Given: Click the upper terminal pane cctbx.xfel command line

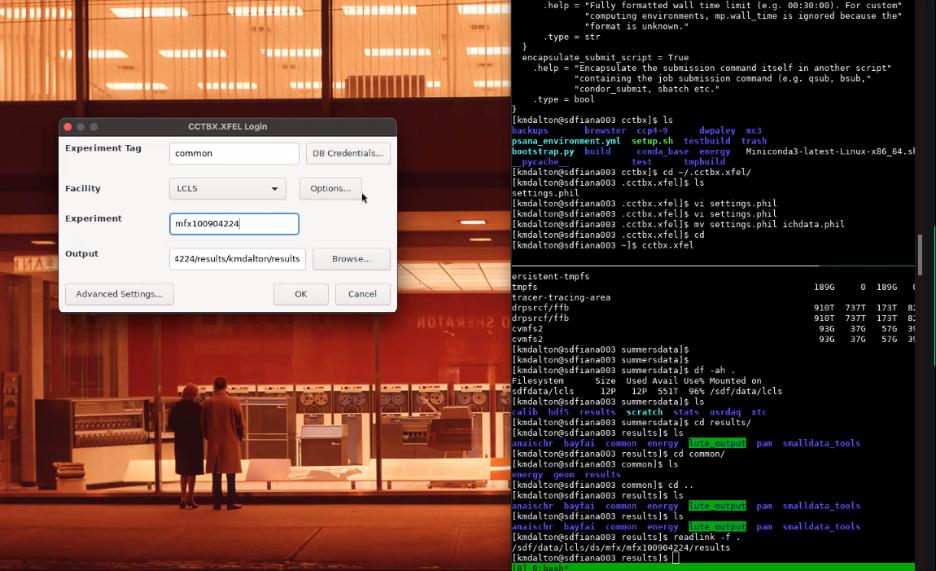Looking at the screenshot, I should [603, 245].
